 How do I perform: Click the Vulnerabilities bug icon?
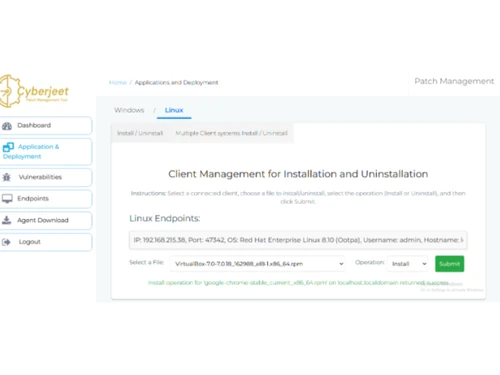[x=7, y=177]
